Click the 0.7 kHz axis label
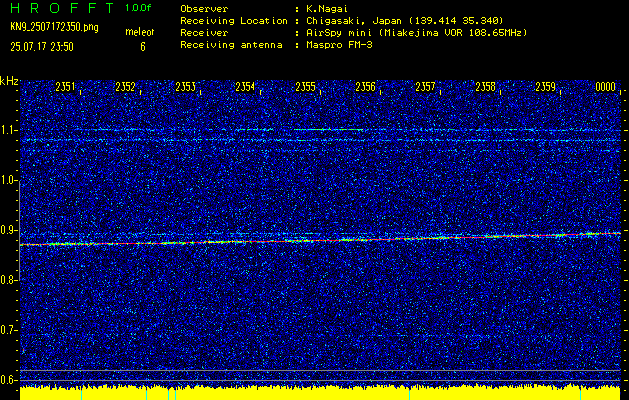The width and height of the screenshot is (629, 400). 9,330
